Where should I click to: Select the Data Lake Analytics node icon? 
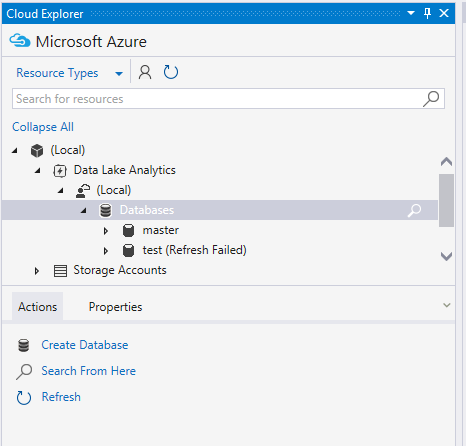click(60, 171)
